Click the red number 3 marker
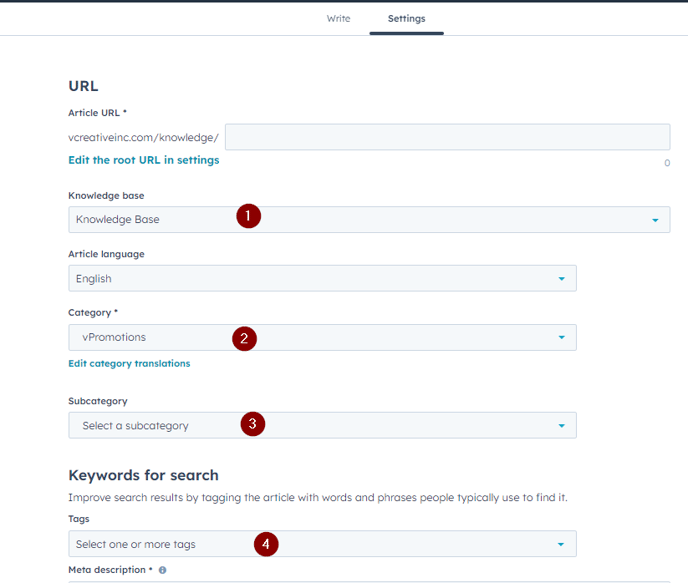The width and height of the screenshot is (688, 583). click(253, 424)
